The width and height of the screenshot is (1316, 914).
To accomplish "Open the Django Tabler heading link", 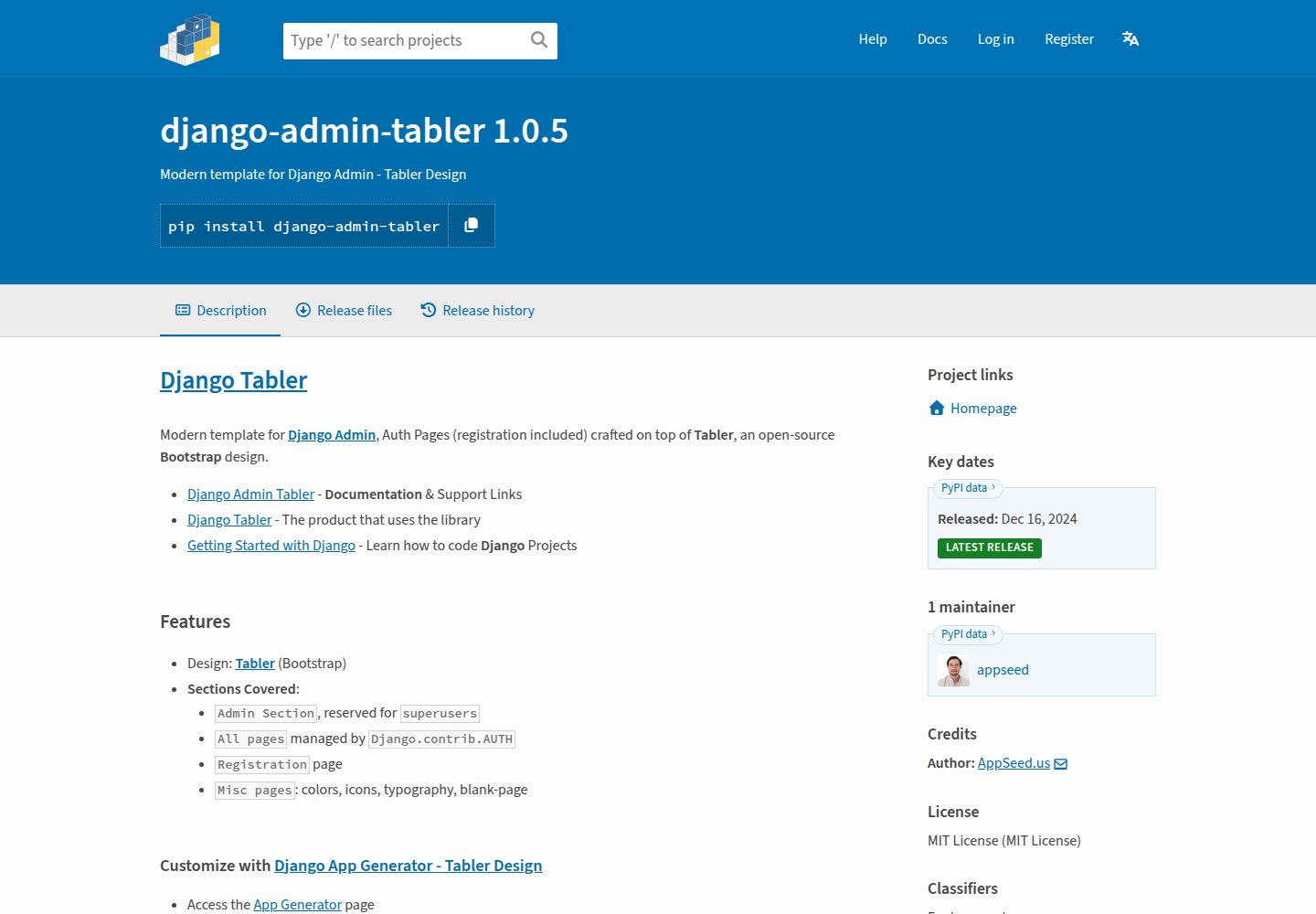I will tap(233, 380).
